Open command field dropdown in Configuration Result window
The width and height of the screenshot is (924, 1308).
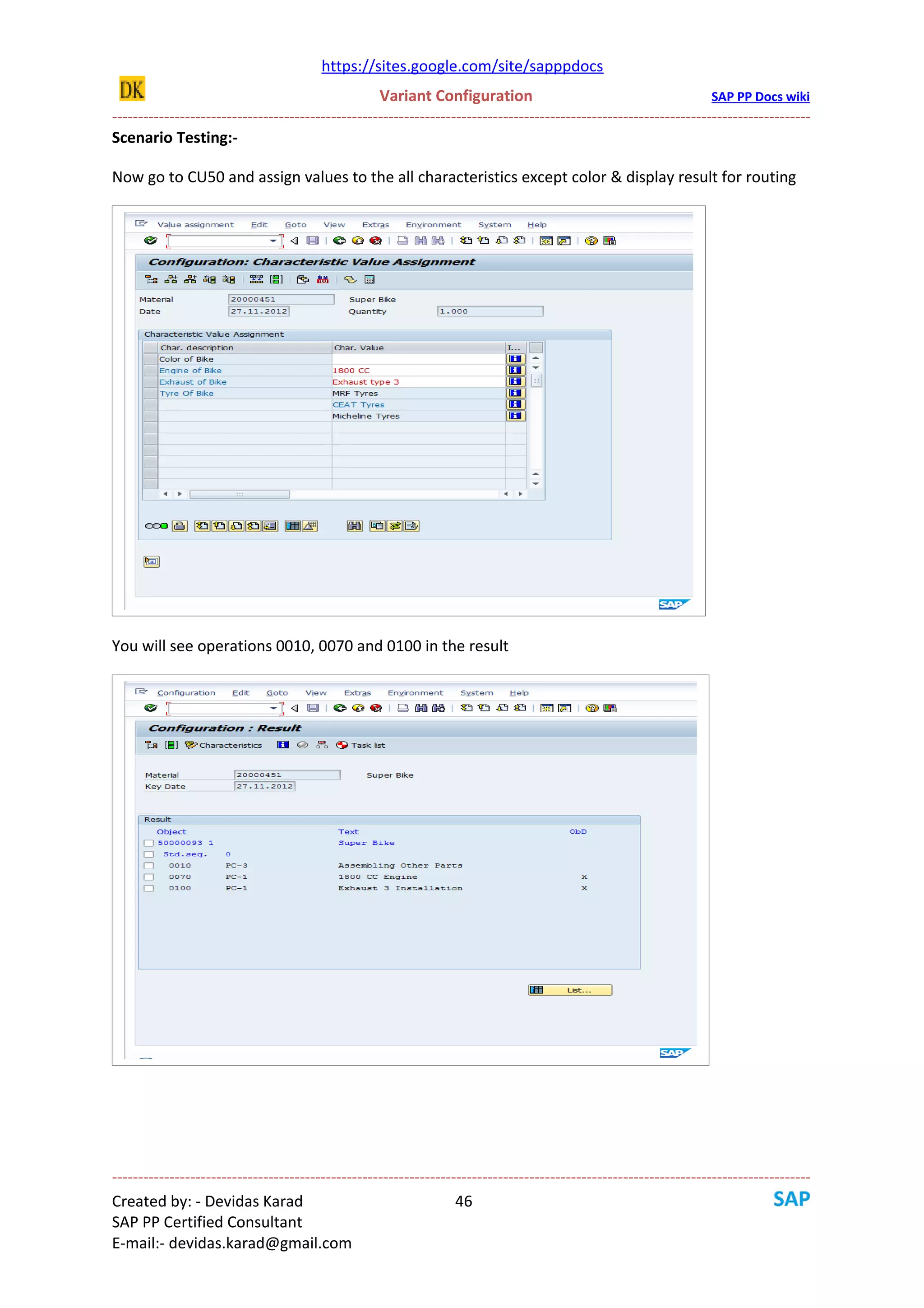(274, 708)
